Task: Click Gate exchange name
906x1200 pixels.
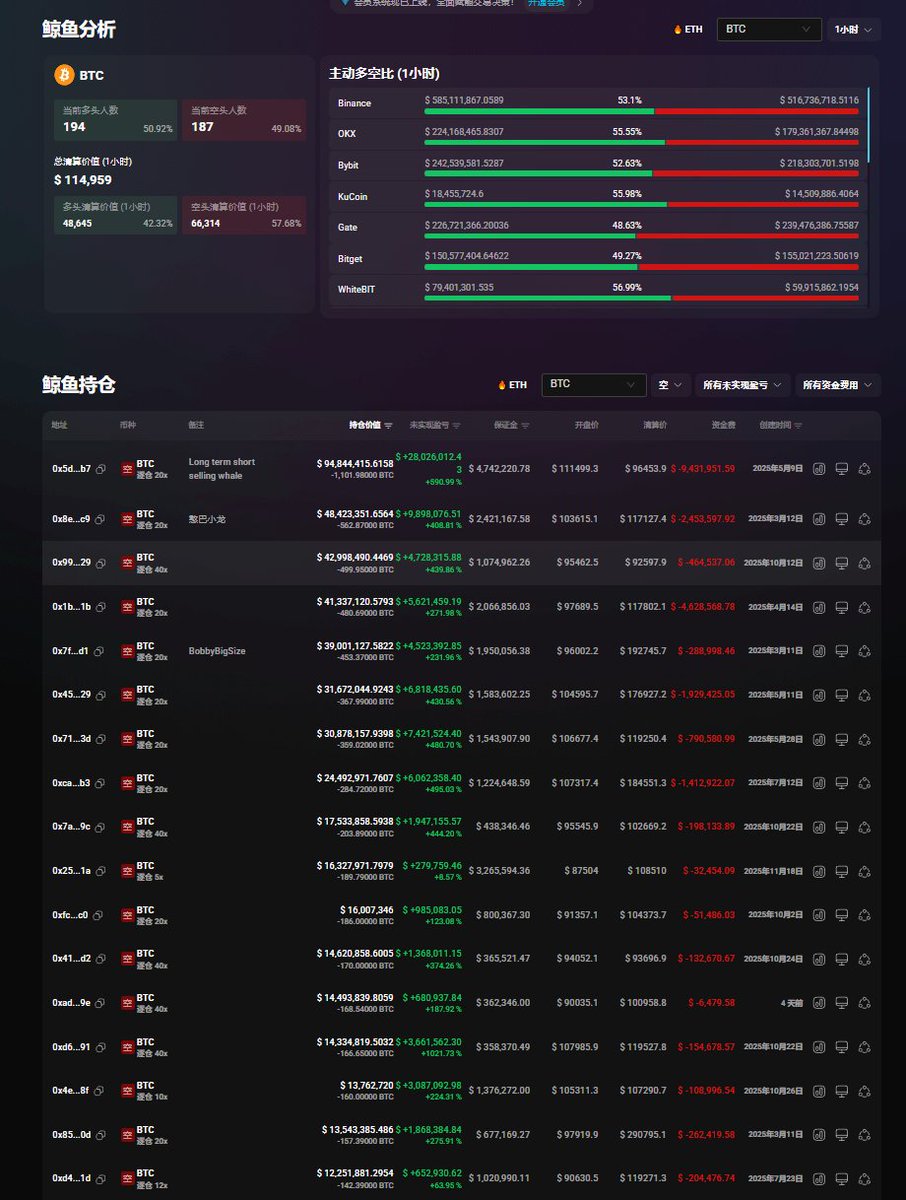Action: click(x=347, y=228)
